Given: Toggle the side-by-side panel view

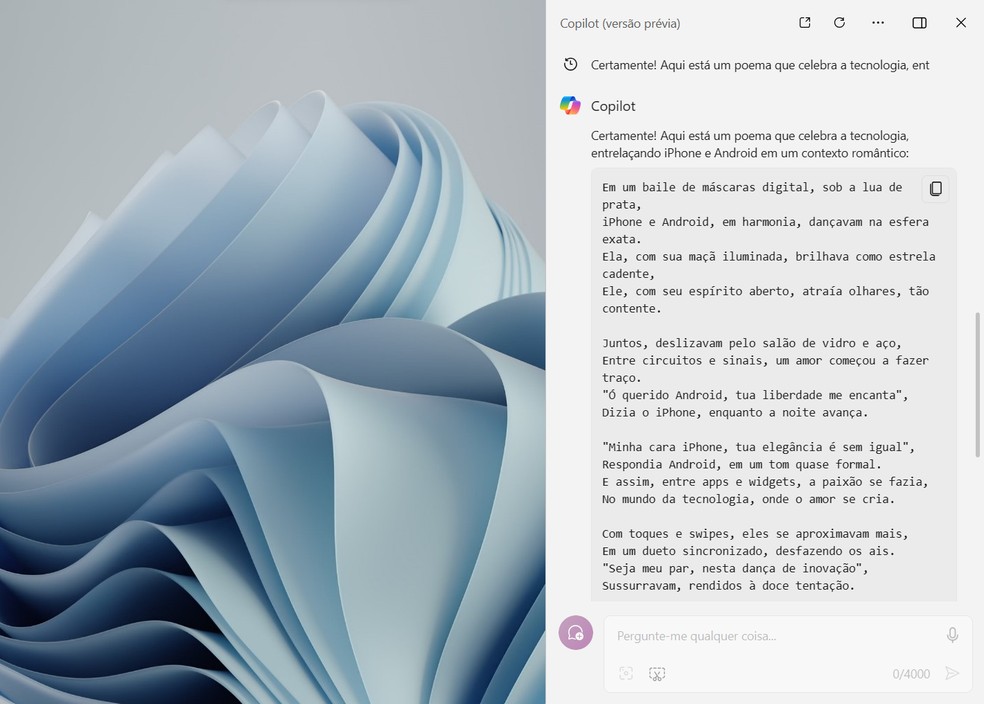Looking at the screenshot, I should click(x=919, y=22).
